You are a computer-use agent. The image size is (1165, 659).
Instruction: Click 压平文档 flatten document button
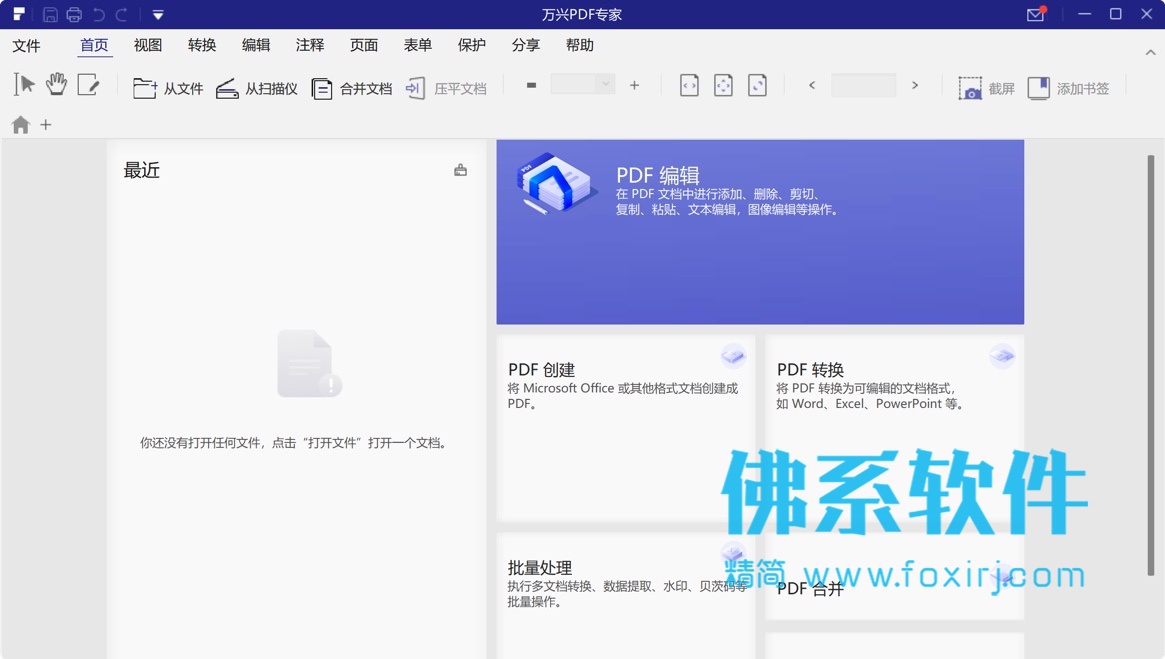[446, 88]
